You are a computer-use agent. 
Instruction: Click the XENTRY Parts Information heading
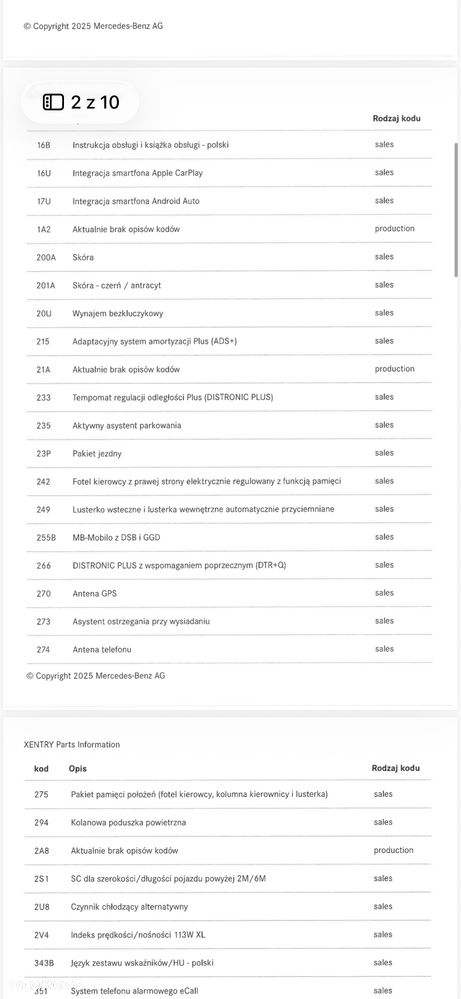[x=71, y=744]
